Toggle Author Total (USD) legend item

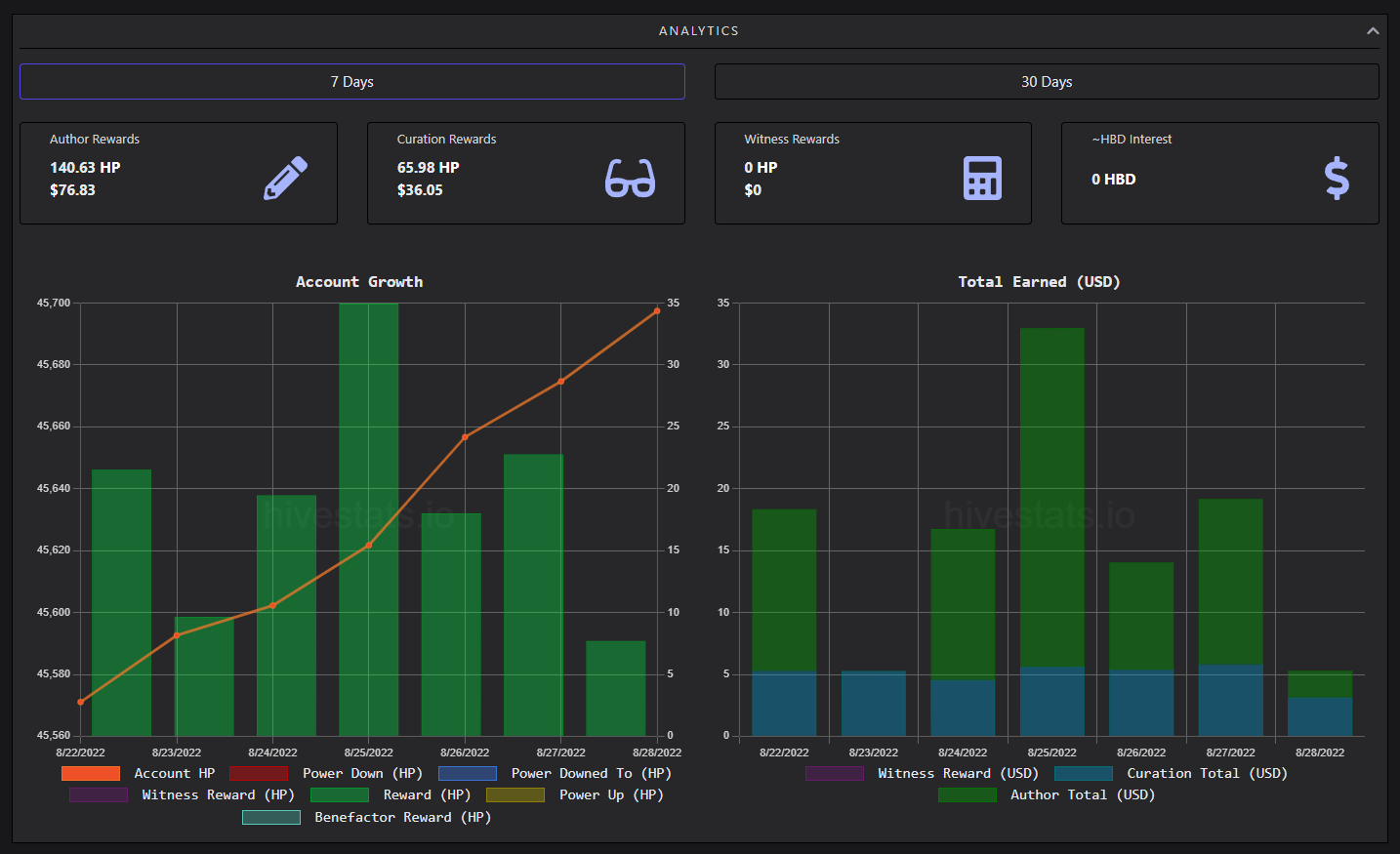pyautogui.click(x=1047, y=794)
